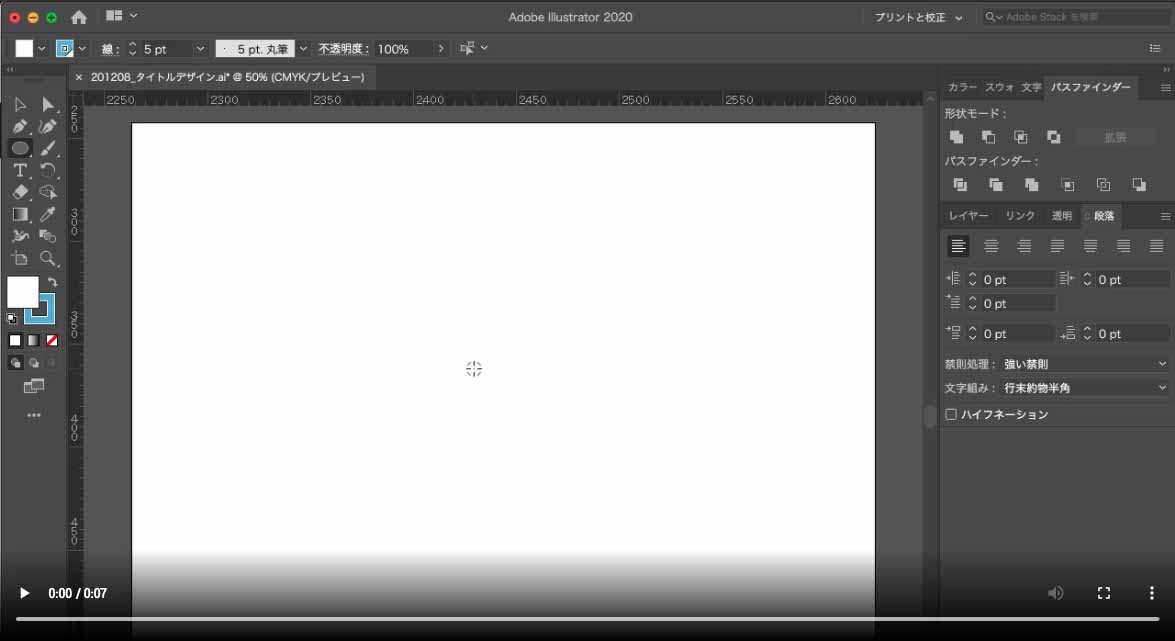Select the Artboard tool
The height and width of the screenshot is (641, 1175).
pyautogui.click(x=20, y=259)
